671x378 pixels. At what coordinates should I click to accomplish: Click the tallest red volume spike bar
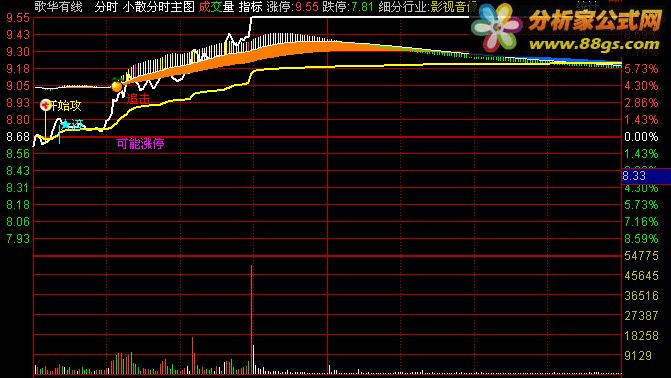click(252, 319)
